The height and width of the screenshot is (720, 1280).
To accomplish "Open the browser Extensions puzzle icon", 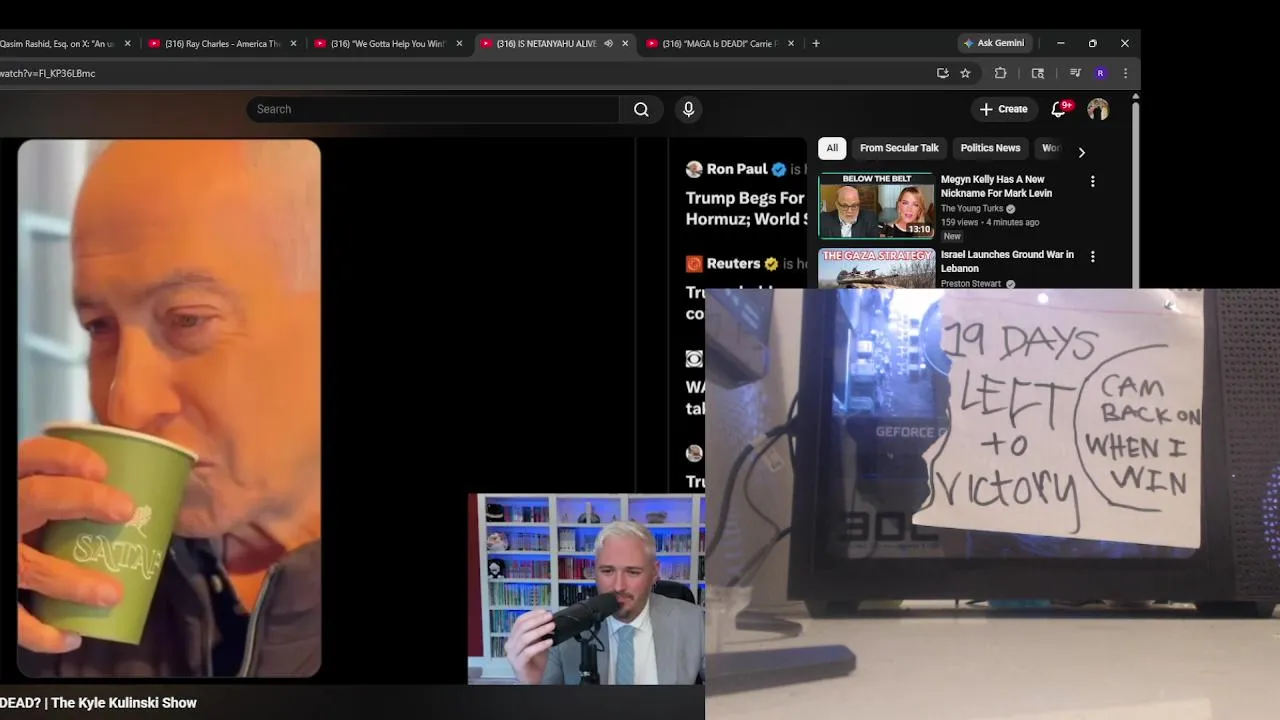I will click(x=1000, y=73).
